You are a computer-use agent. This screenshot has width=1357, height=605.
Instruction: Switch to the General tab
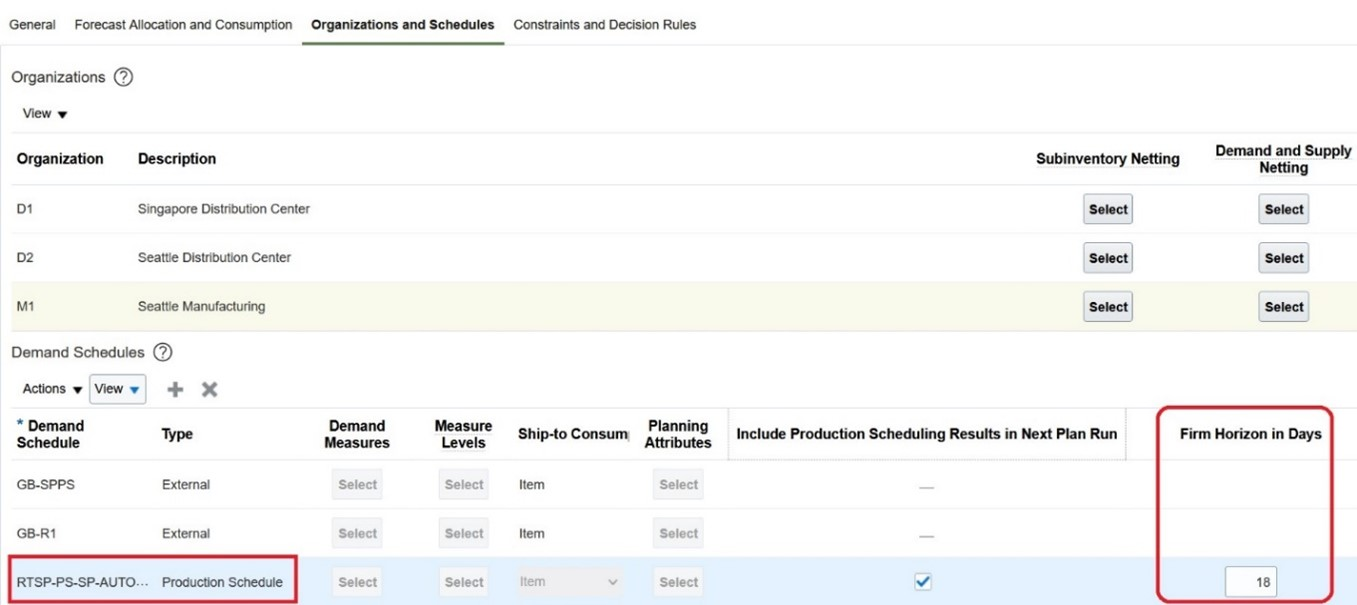pyautogui.click(x=32, y=25)
